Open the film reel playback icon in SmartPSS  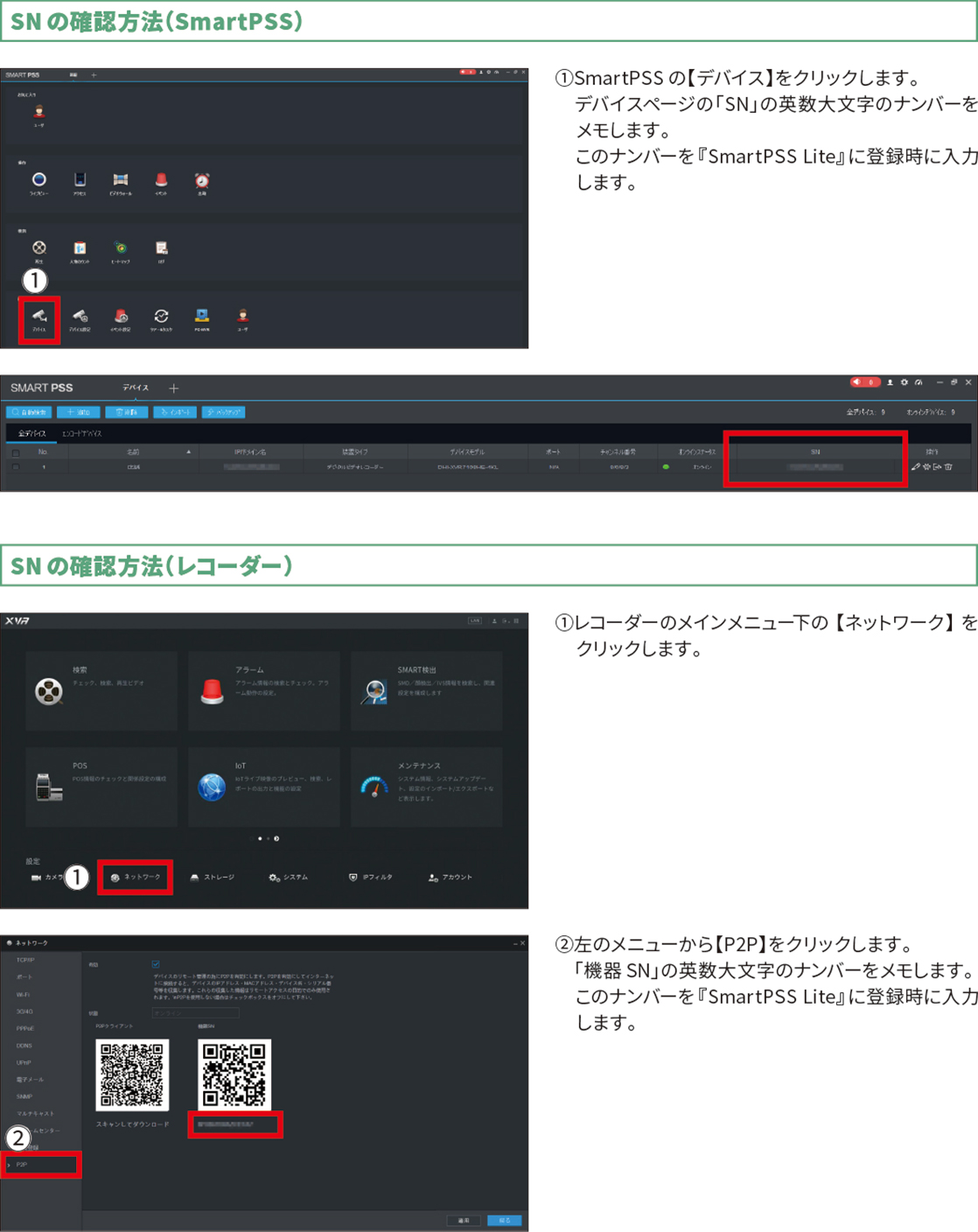[x=39, y=248]
